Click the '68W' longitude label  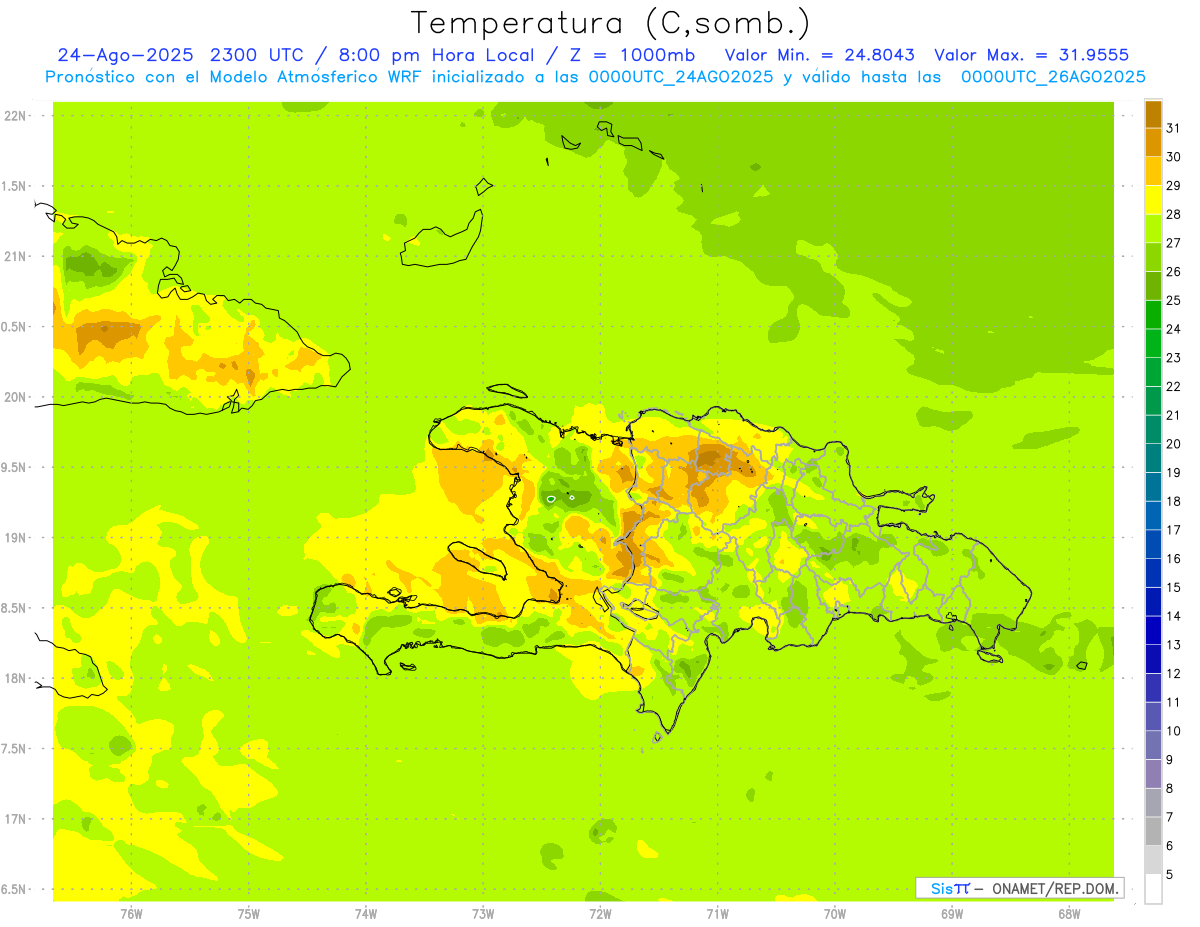1069,913
